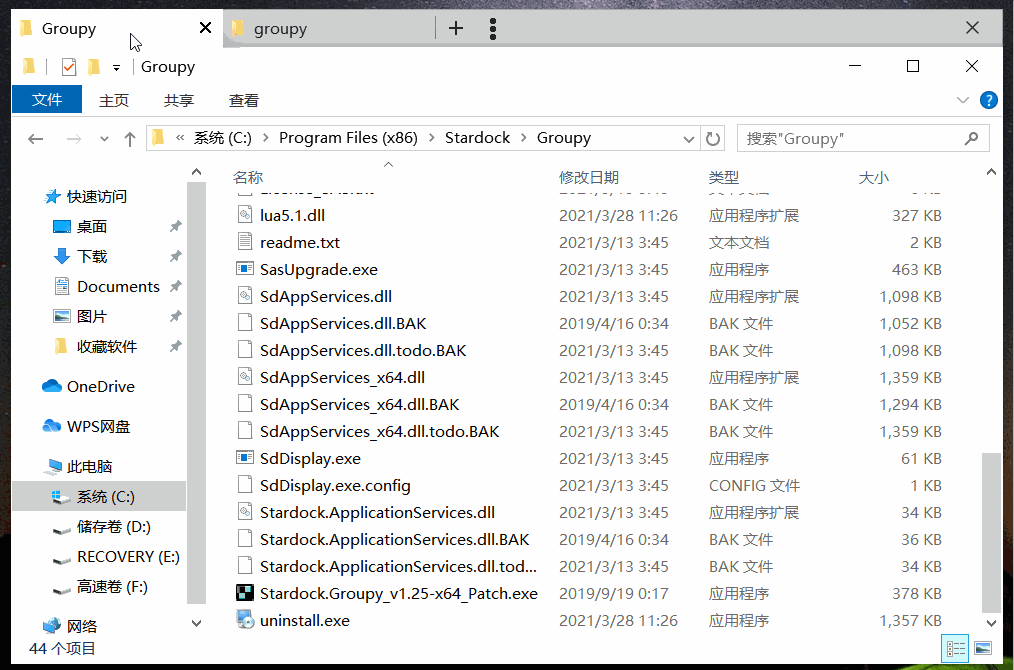The image size is (1014, 670).
Task: Select the uninstall.exe installer icon
Action: 244,620
